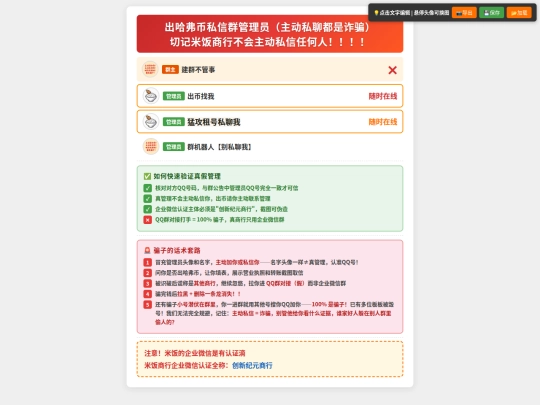Click the bowl avatar beside 猛攻租号私聊我
Image resolution: width=540 pixels, height=405 pixels.
[151, 122]
